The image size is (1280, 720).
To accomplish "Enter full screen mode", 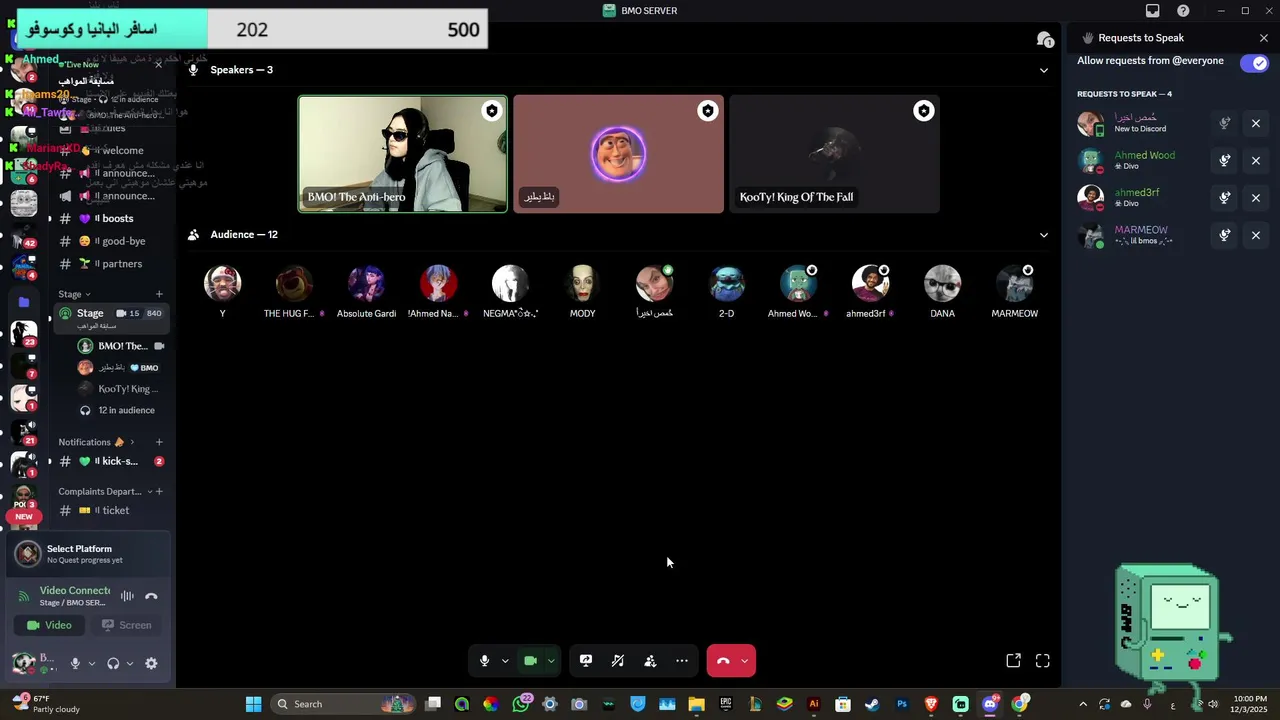I will (1043, 661).
